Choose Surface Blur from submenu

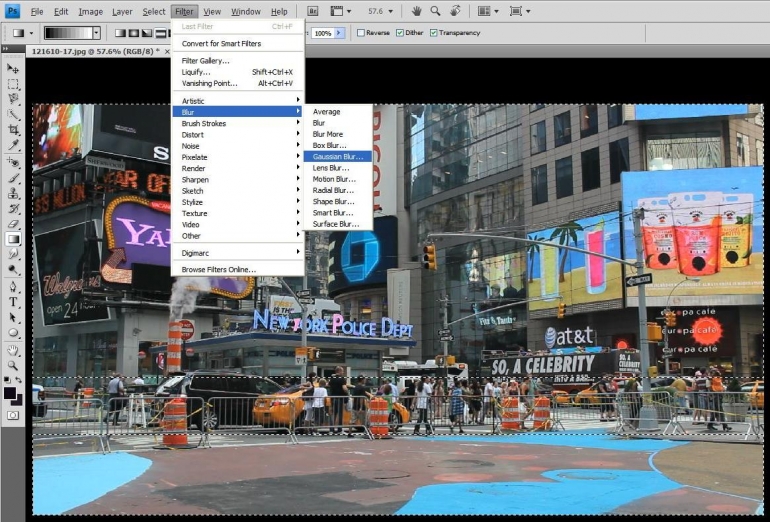(338, 224)
